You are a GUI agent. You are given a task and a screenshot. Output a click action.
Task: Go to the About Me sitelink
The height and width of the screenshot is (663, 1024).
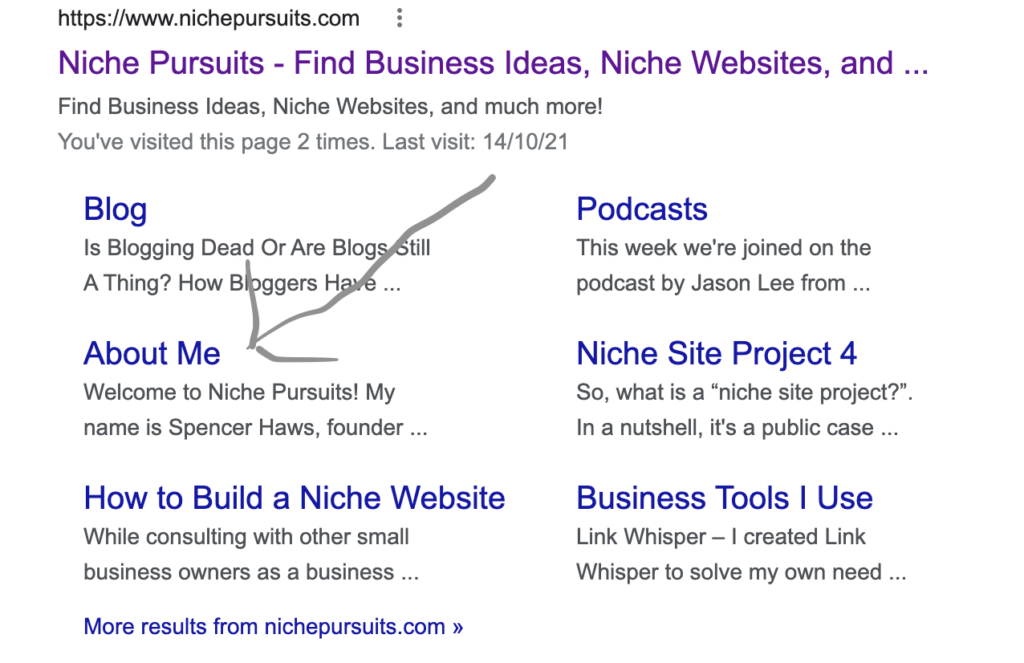(x=152, y=353)
